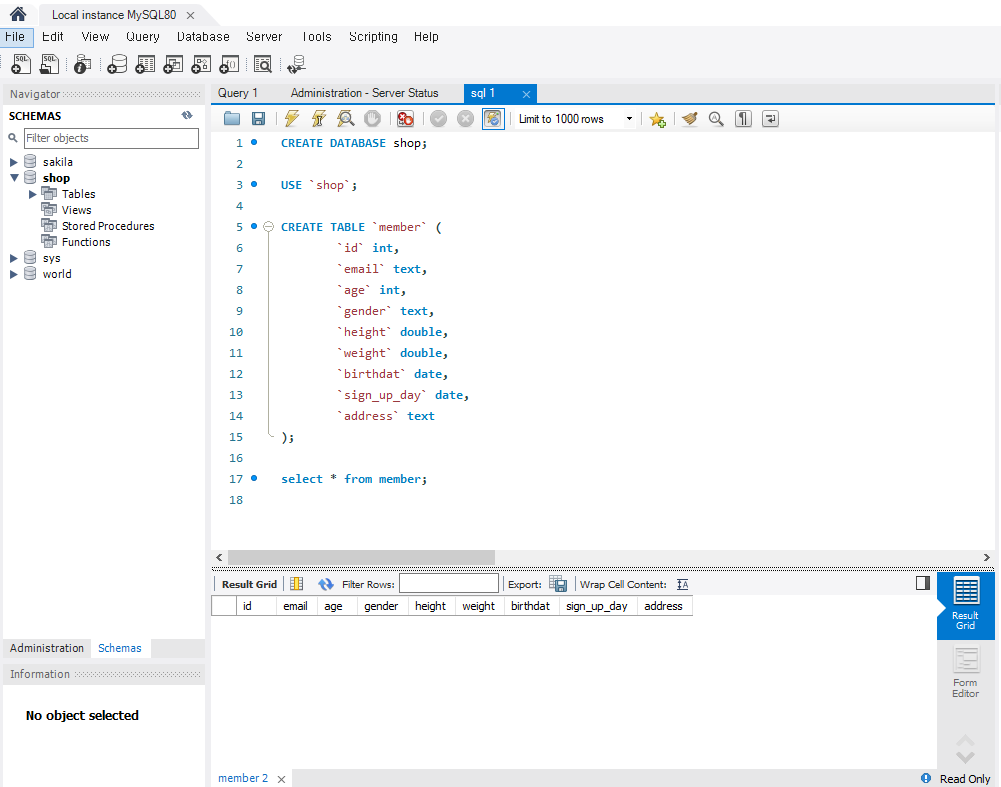Click the horizontal scrollbar thumb in editor

pos(361,557)
